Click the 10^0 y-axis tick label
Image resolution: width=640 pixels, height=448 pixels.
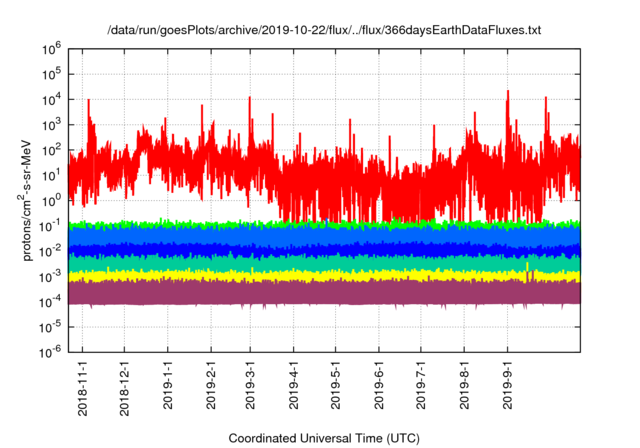pos(51,201)
